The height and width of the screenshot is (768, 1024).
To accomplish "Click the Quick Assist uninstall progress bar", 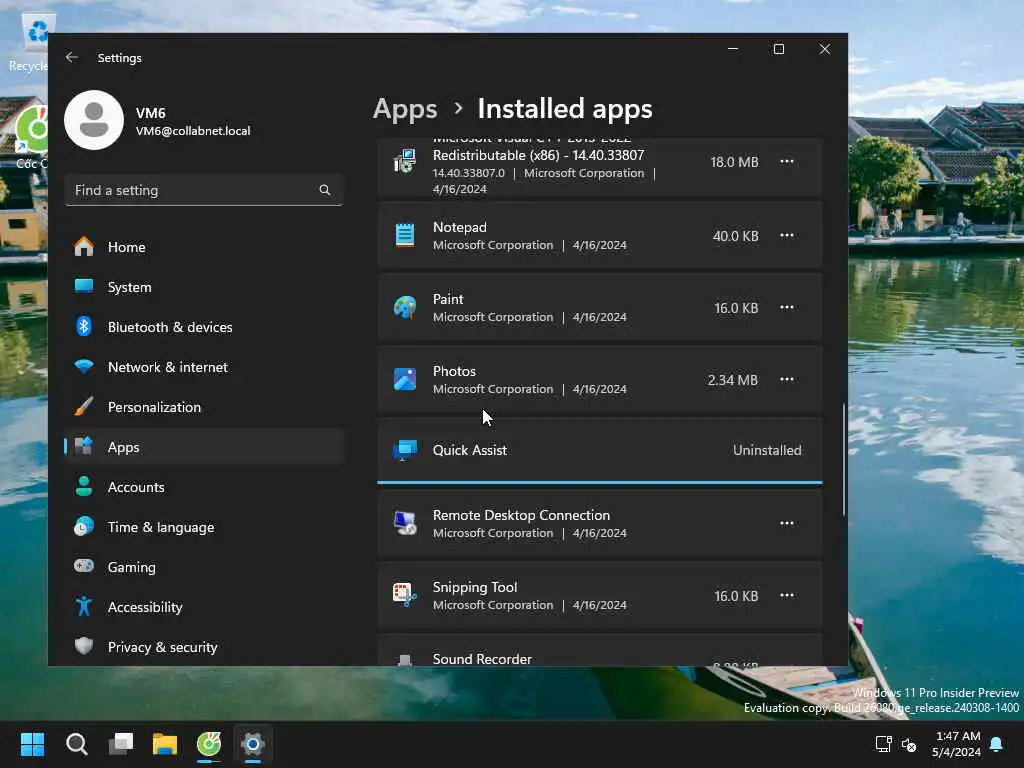I will pyautogui.click(x=600, y=483).
